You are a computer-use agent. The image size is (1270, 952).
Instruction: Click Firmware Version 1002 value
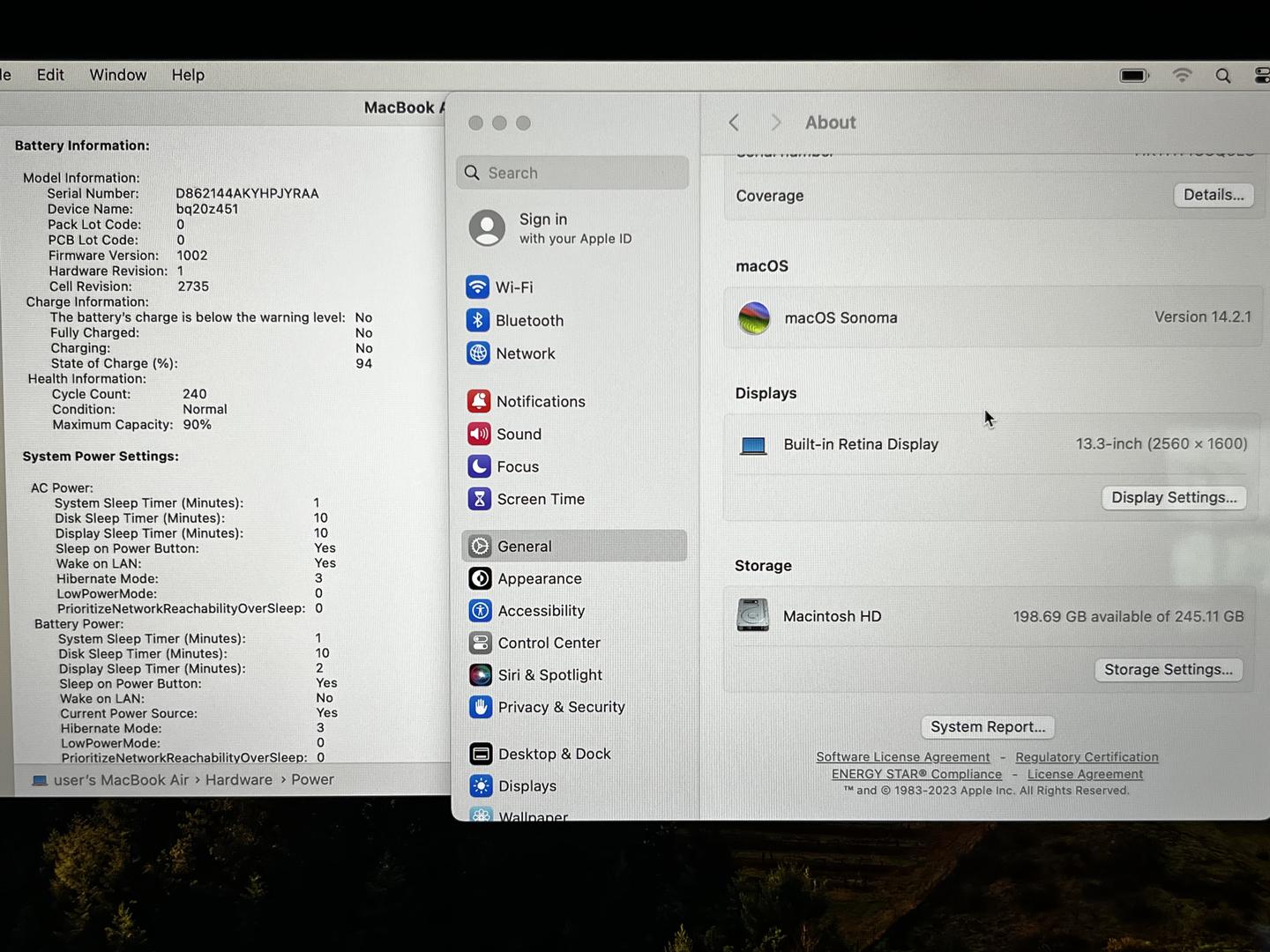(x=192, y=256)
